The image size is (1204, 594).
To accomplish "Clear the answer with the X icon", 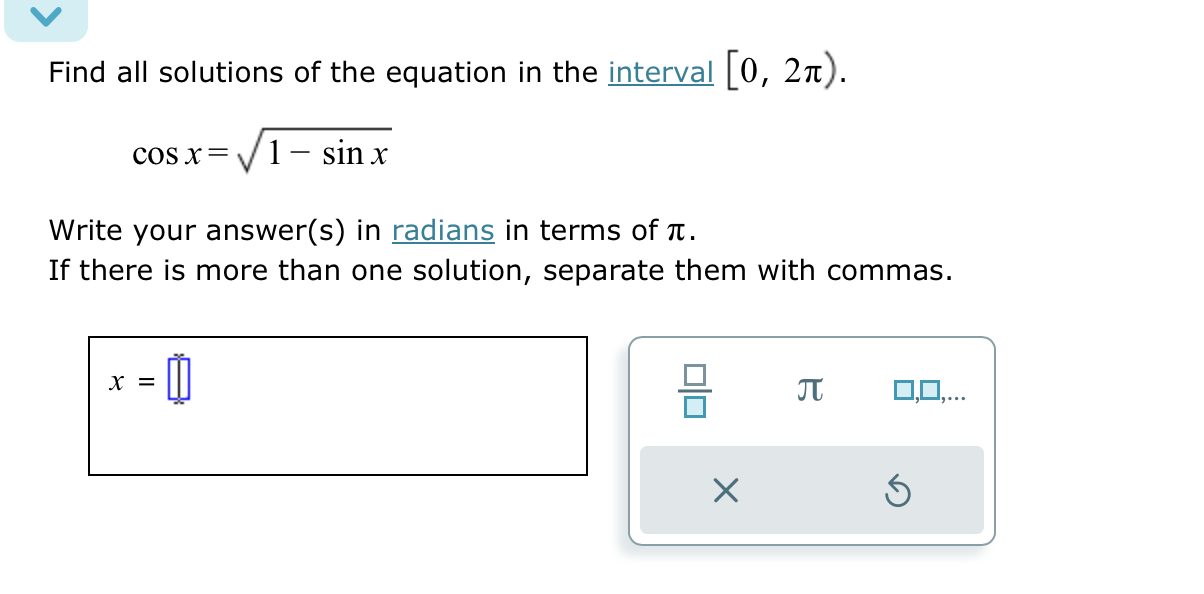I will click(x=724, y=489).
